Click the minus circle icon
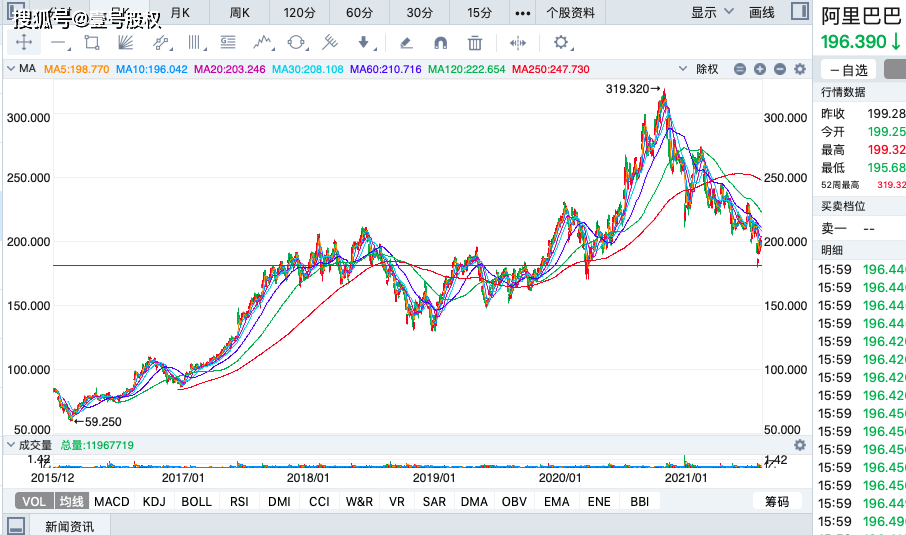 (x=779, y=69)
